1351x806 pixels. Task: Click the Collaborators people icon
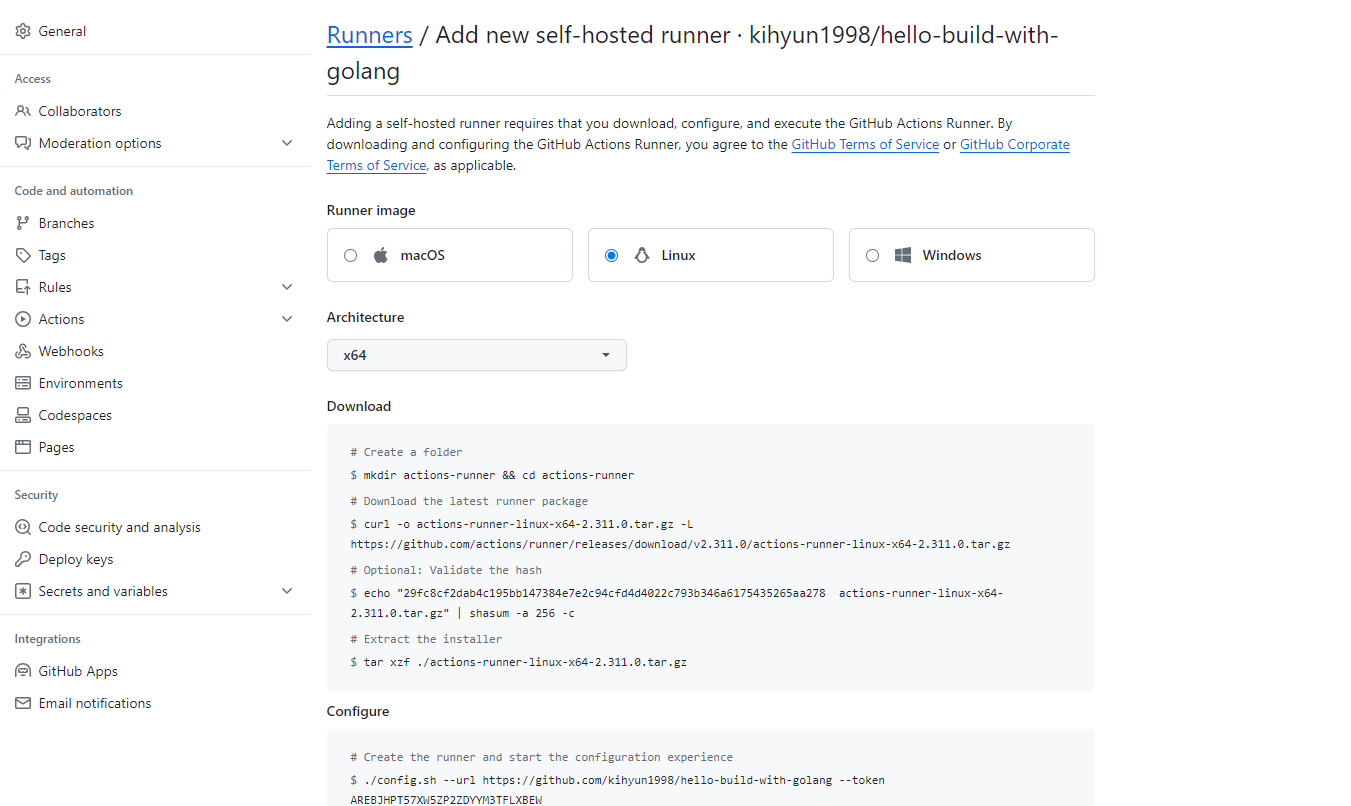23,111
